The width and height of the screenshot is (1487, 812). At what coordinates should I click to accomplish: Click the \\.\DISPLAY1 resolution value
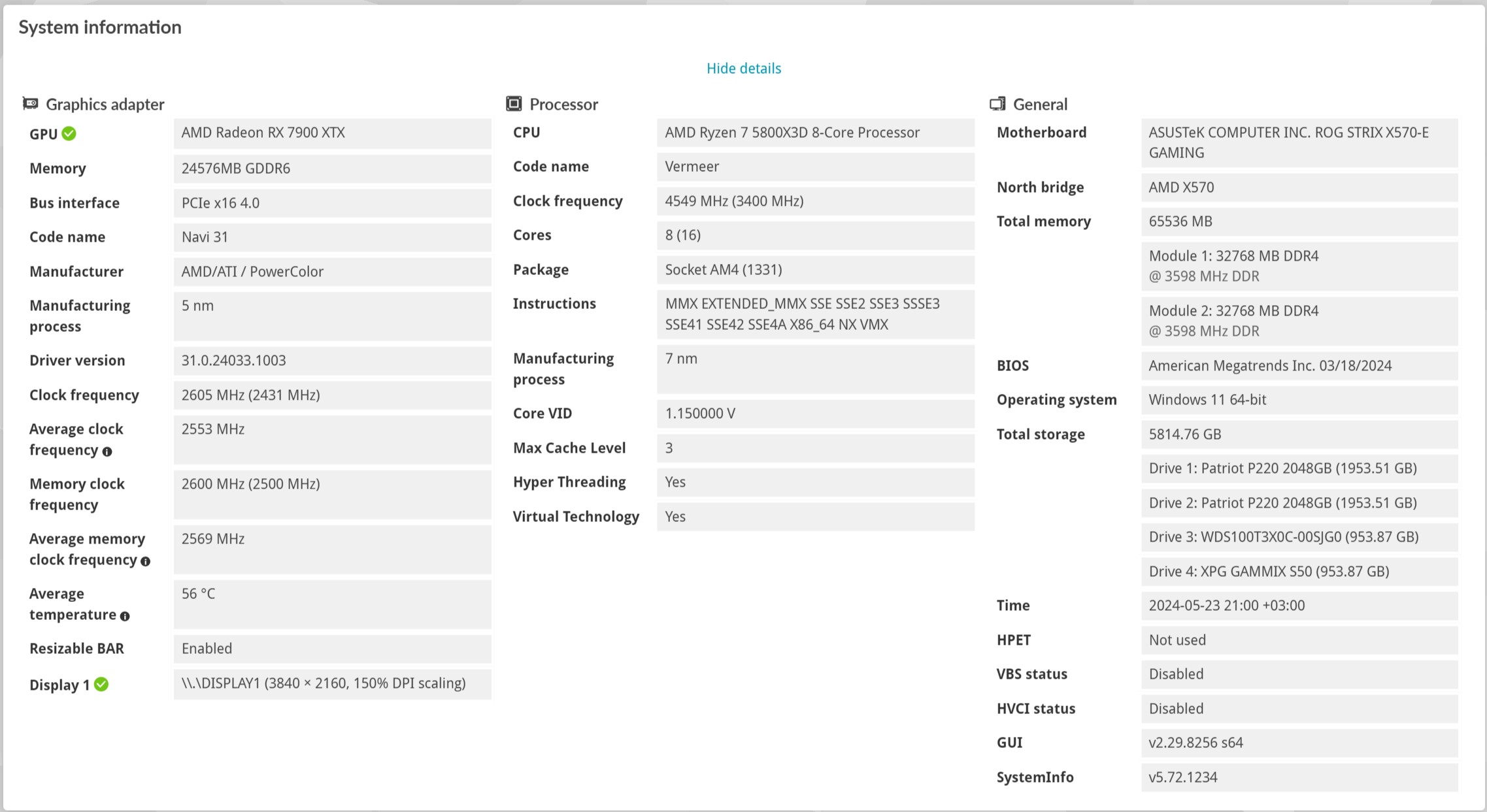tap(332, 684)
